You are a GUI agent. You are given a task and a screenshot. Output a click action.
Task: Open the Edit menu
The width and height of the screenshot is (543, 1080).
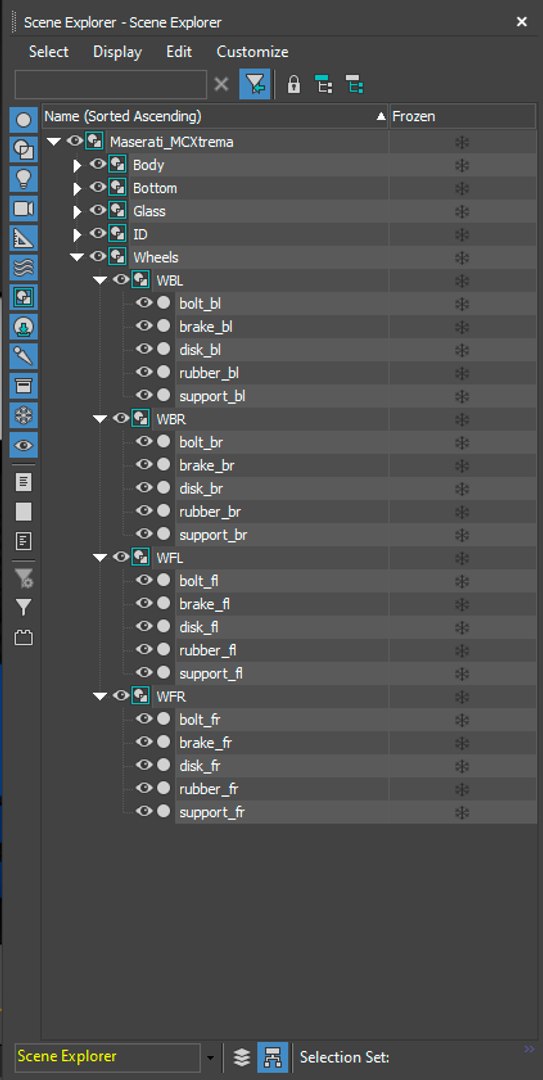(179, 52)
